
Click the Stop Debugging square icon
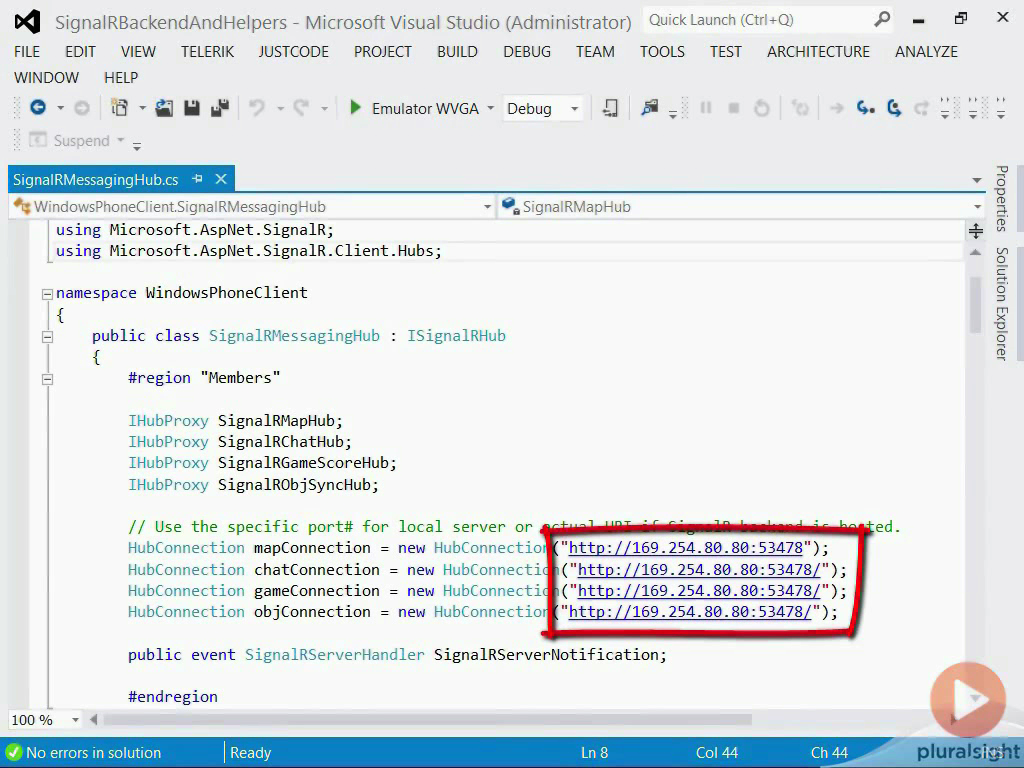coord(734,108)
